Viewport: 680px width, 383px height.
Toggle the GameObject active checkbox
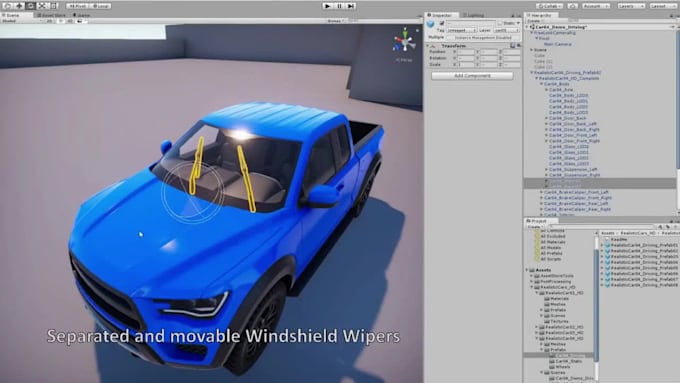click(x=442, y=23)
